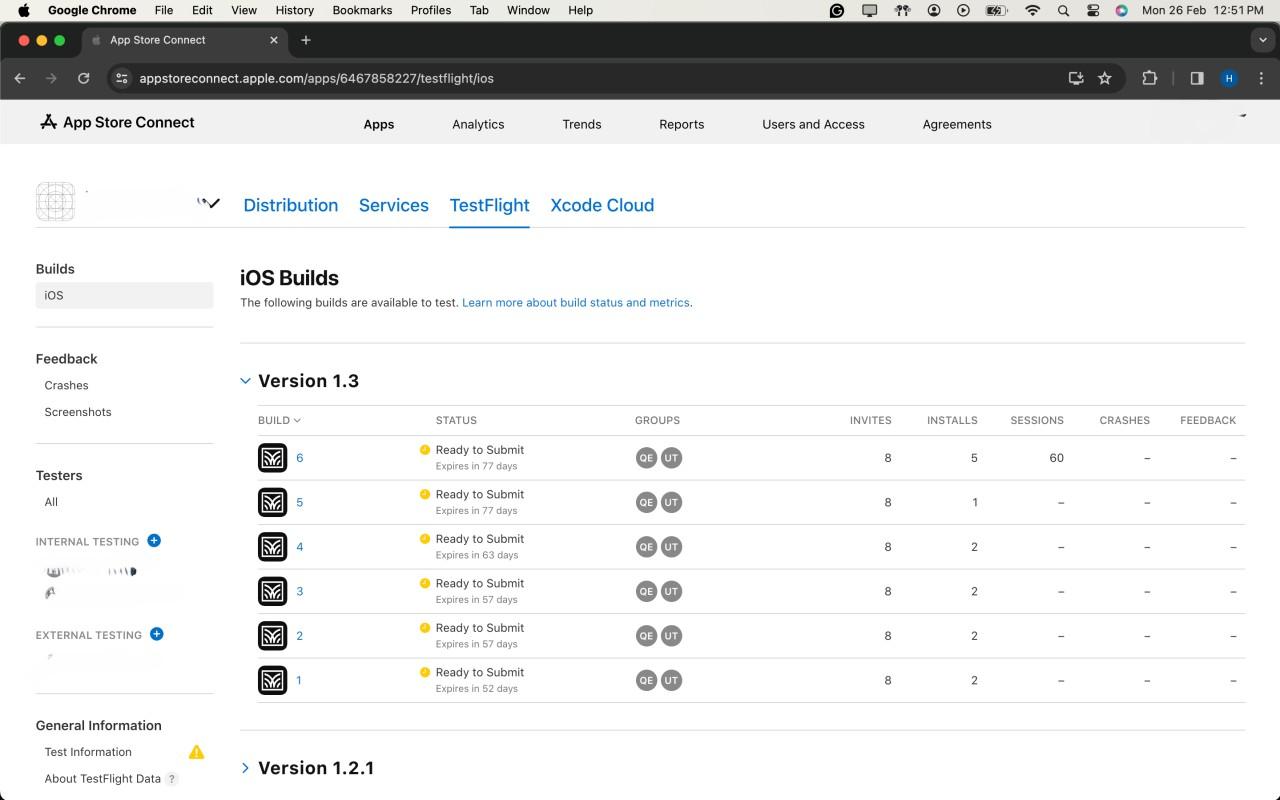Click the SESSIONS column header
The width and height of the screenshot is (1280, 800).
tap(1037, 420)
